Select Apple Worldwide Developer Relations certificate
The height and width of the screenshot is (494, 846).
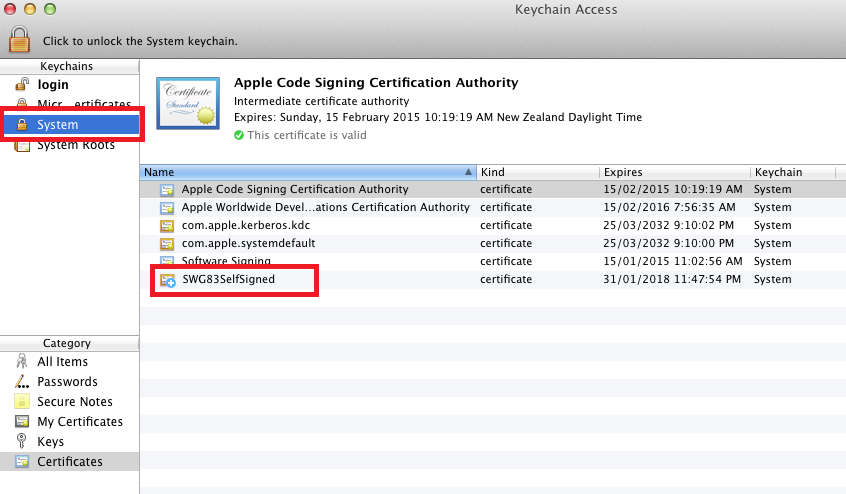point(325,207)
